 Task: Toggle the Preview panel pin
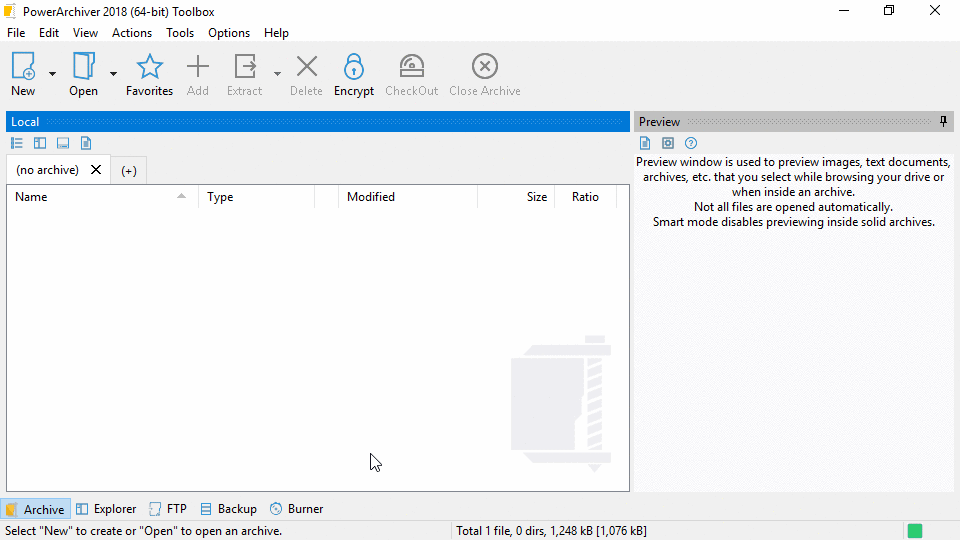[x=943, y=121]
